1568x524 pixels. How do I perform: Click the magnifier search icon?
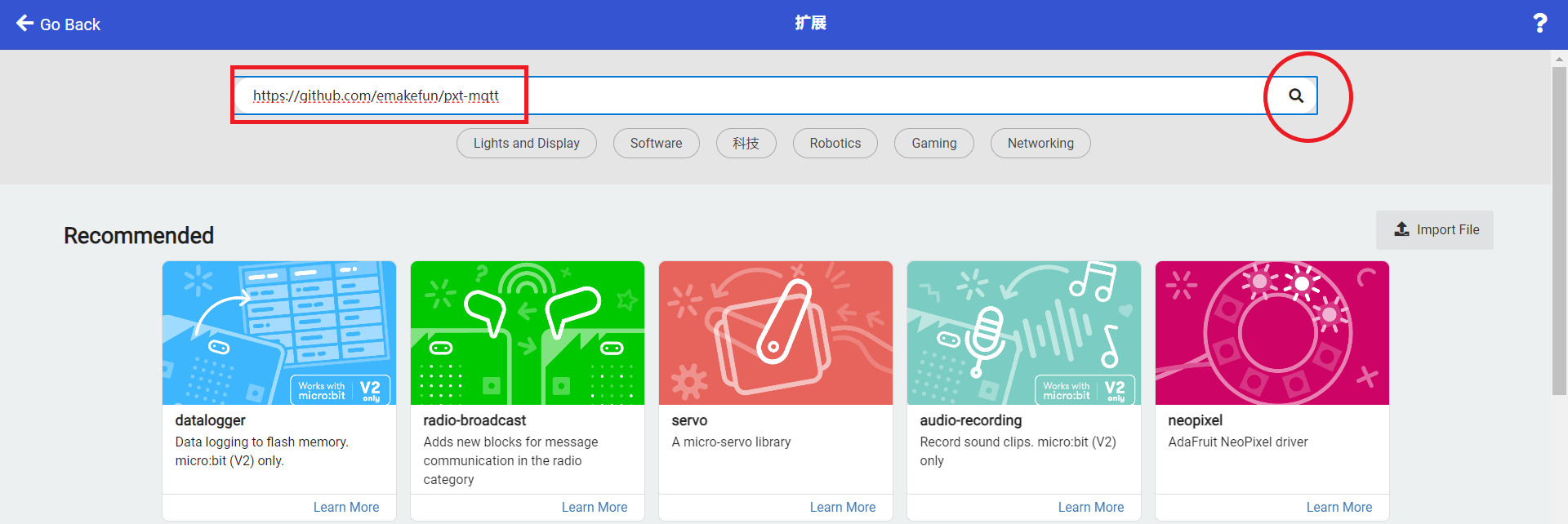1296,95
